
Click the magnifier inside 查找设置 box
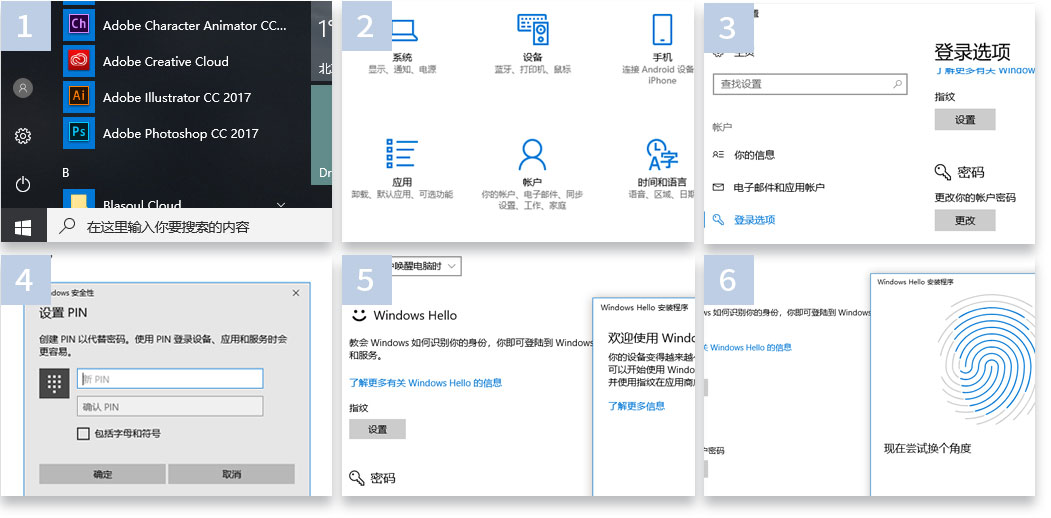(x=897, y=84)
